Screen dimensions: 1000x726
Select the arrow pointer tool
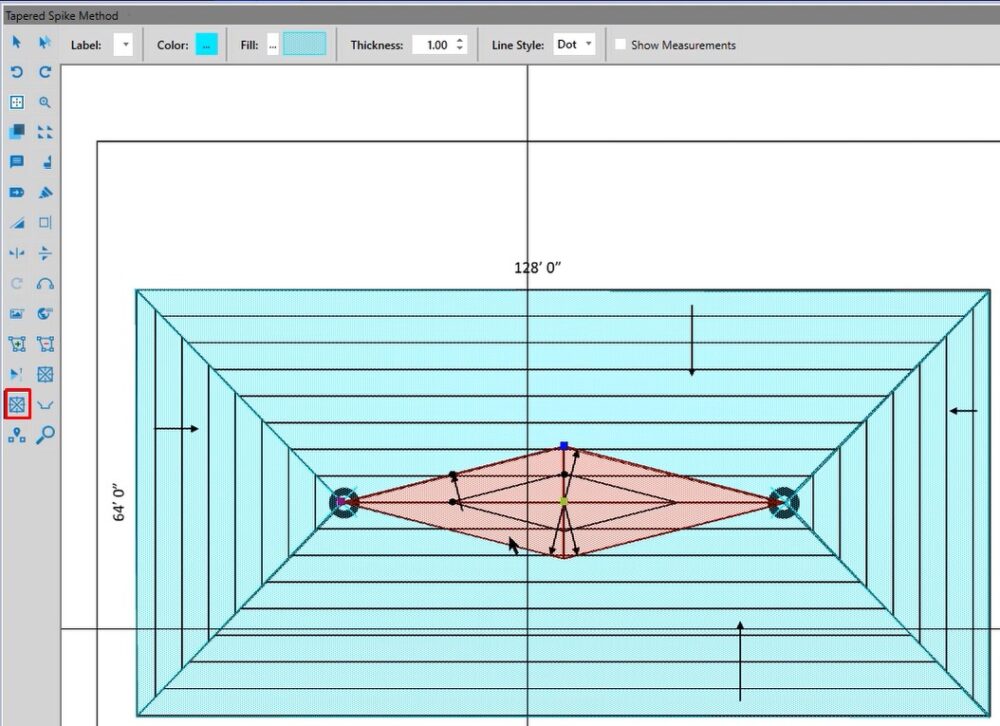(17, 42)
